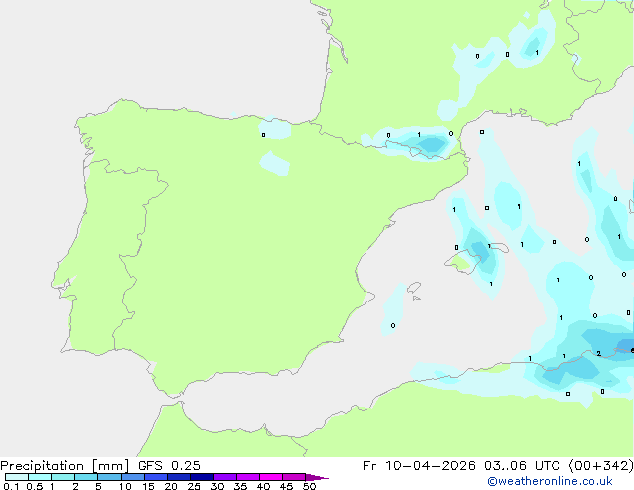Click the purple over-50 legend arrow tip
The width and height of the screenshot is (634, 490).
tap(317, 478)
